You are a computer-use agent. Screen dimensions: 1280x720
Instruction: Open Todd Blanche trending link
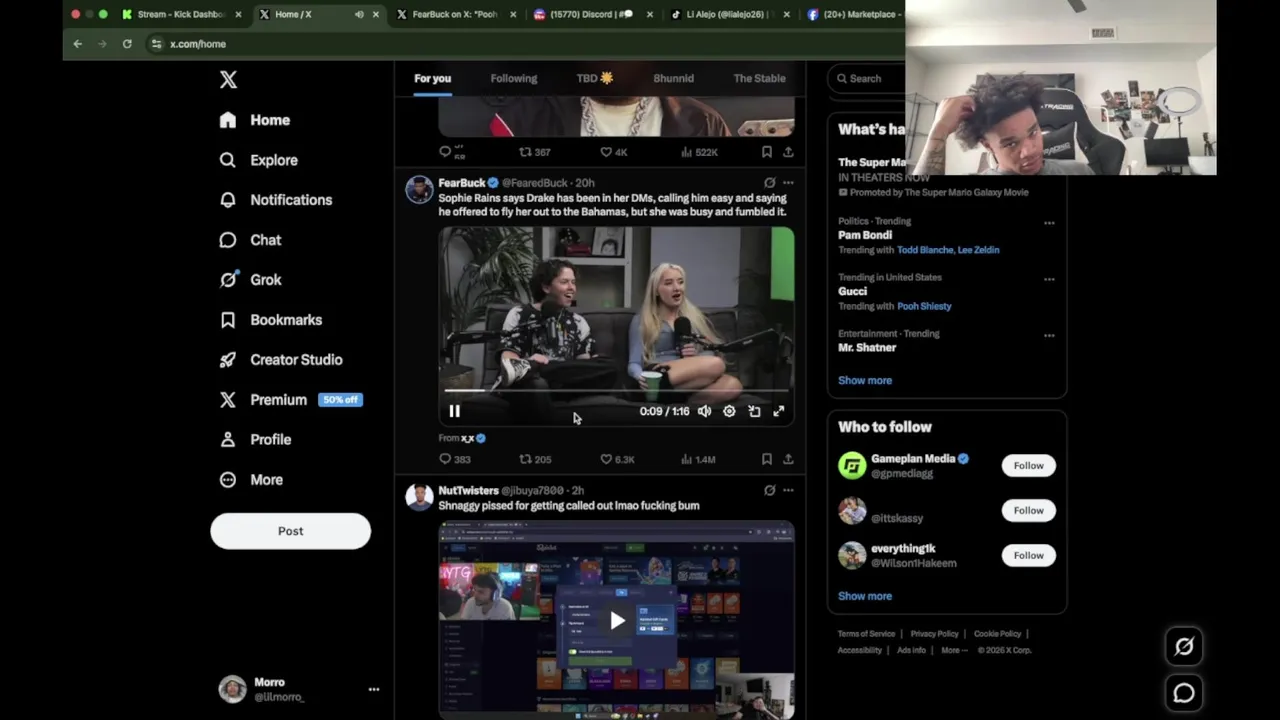[925, 250]
